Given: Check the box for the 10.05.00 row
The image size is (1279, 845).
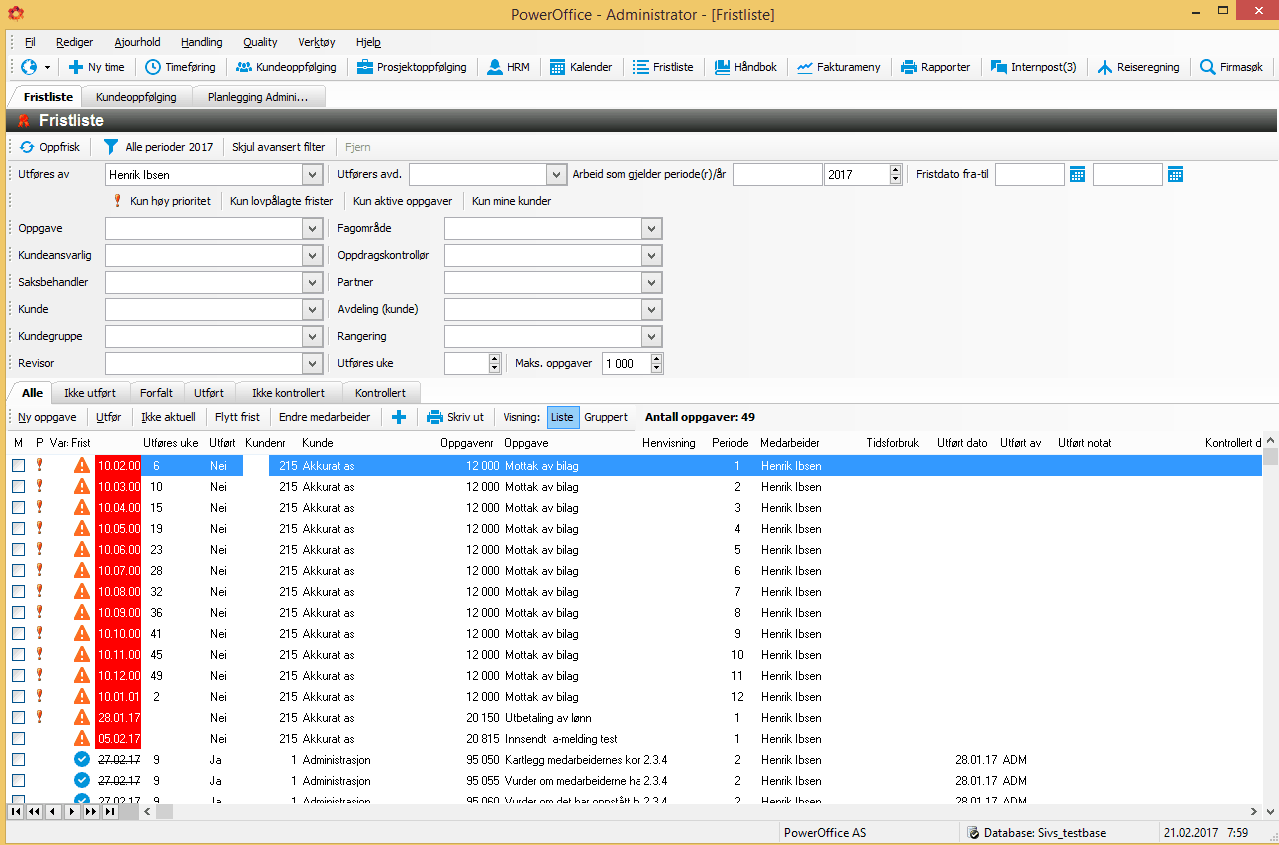Looking at the screenshot, I should coord(18,529).
